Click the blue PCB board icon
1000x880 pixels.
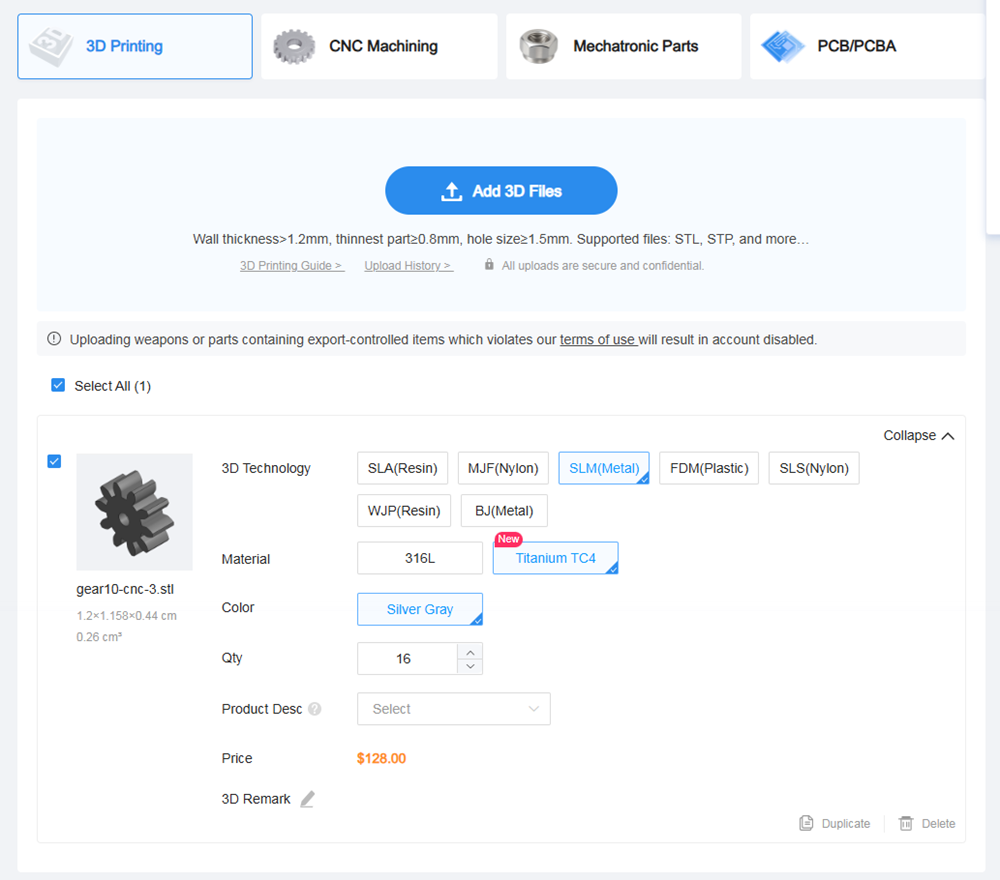point(783,47)
